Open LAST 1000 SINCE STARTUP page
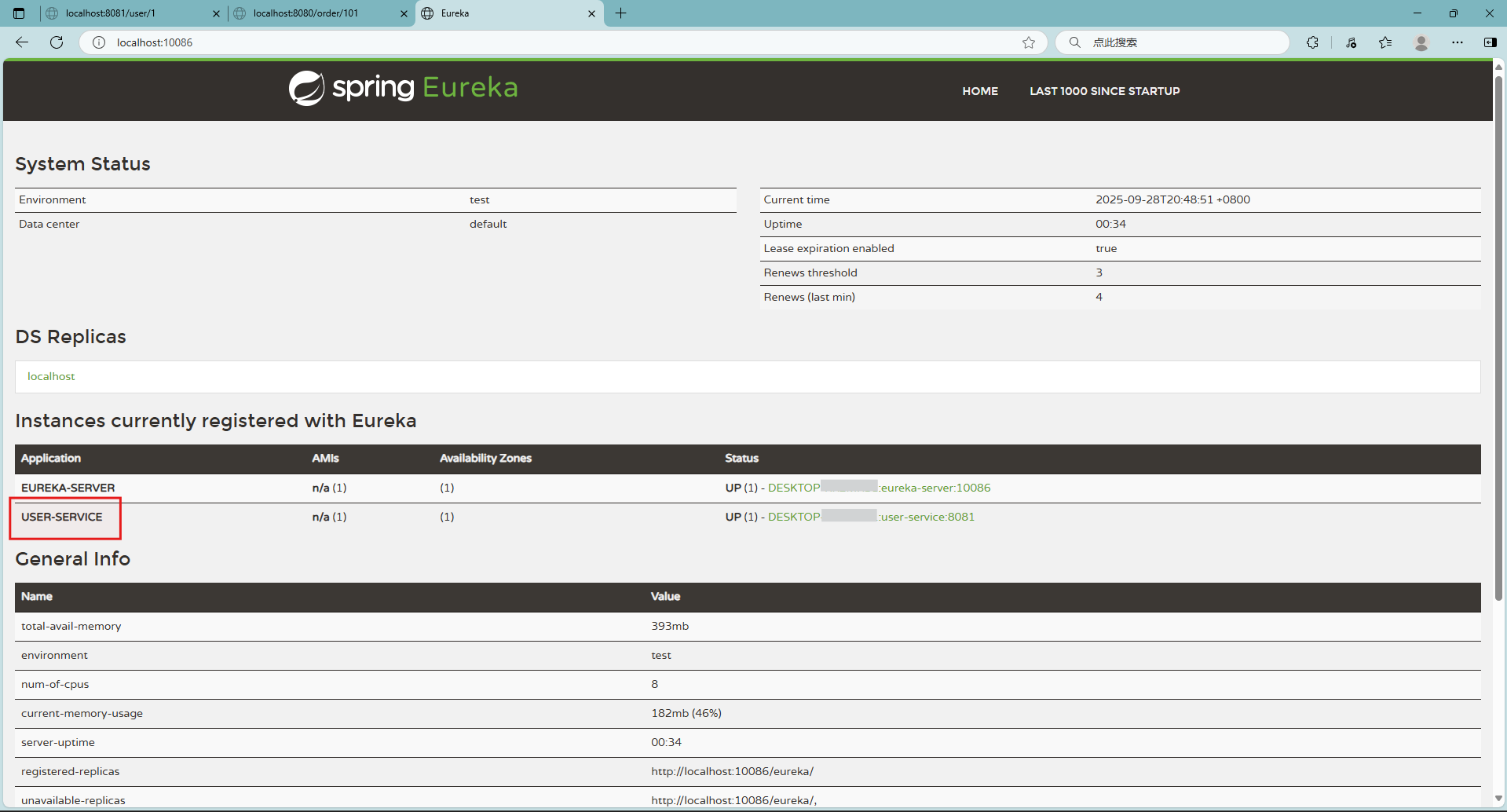 tap(1105, 91)
